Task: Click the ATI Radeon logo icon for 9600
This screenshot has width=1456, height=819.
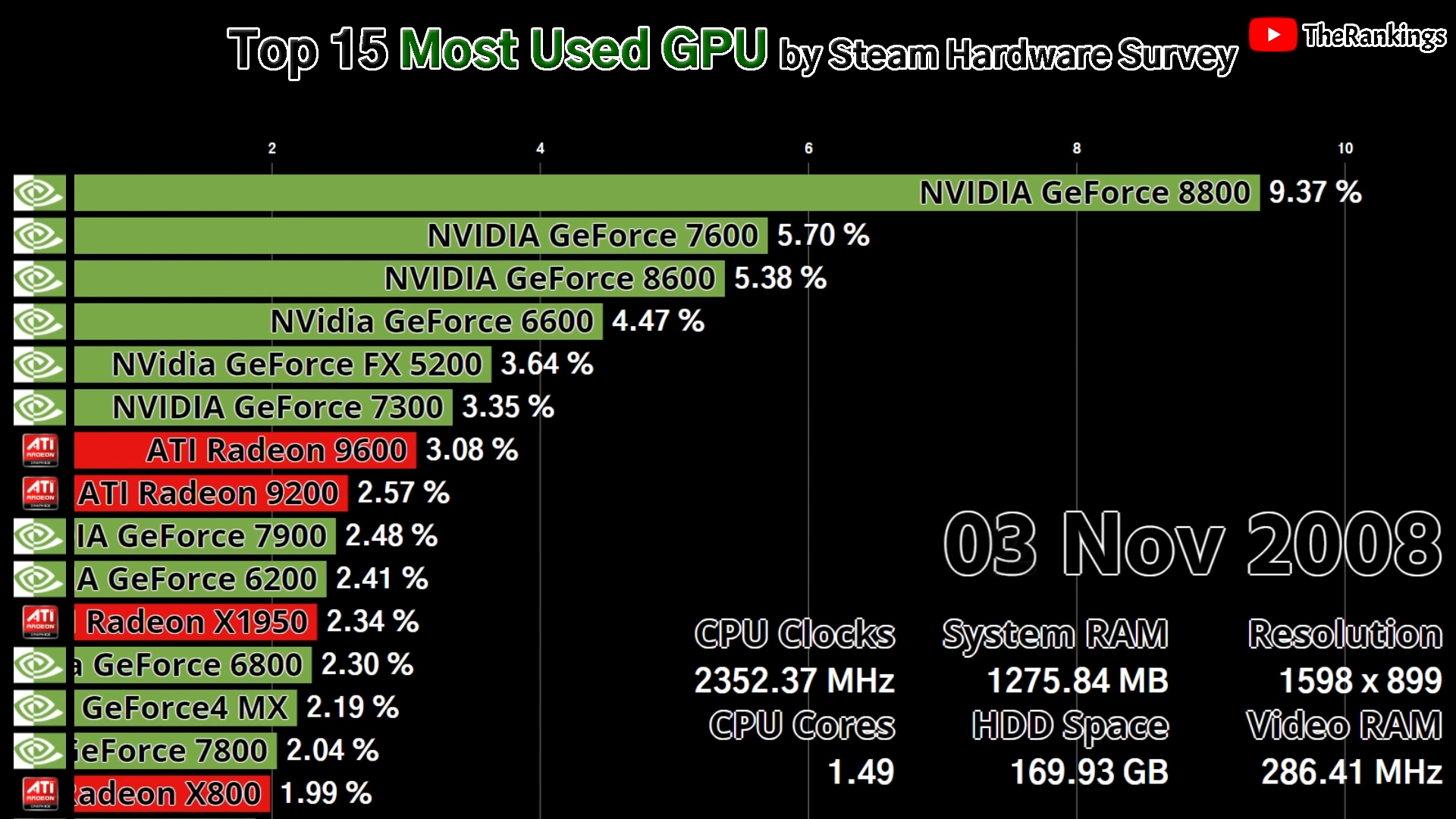Action: coord(40,449)
